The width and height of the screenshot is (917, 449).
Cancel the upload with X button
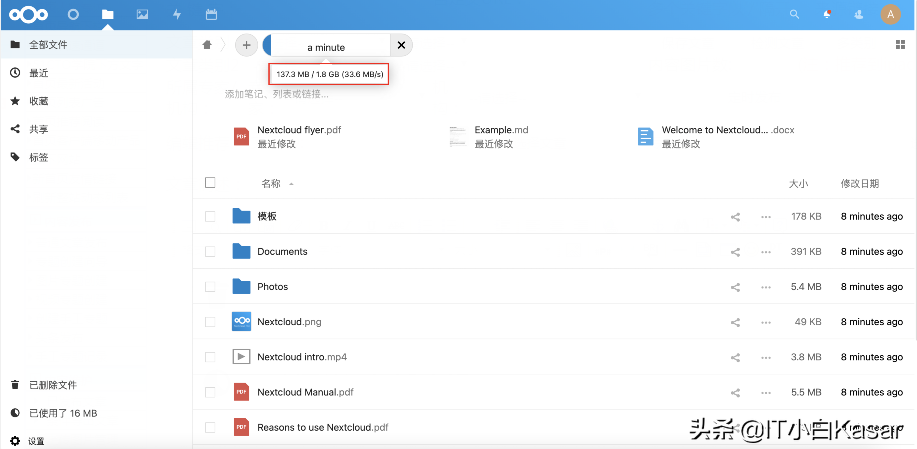(x=401, y=45)
